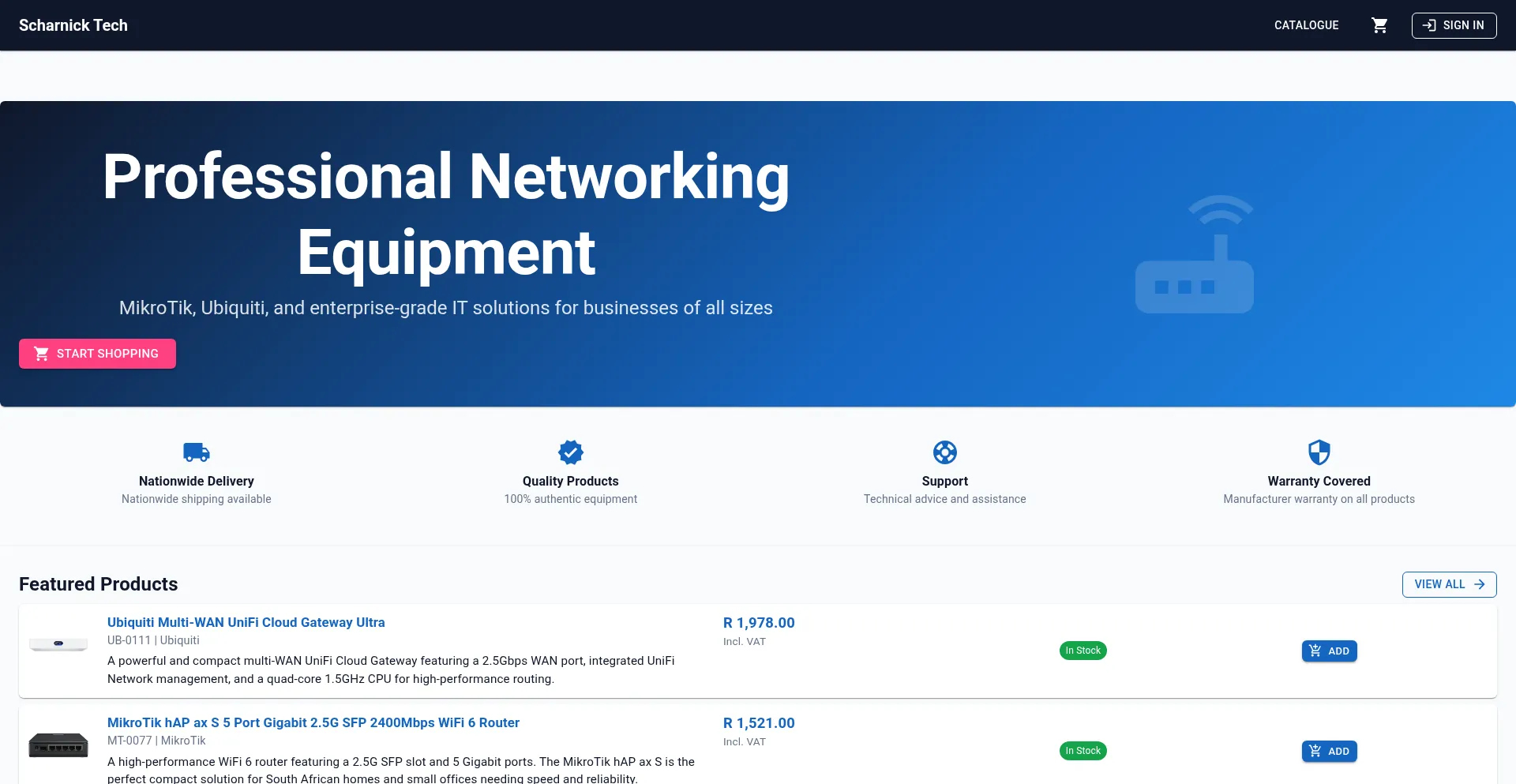The width and height of the screenshot is (1516, 784).
Task: Click the Scharnick Tech logo text
Action: 73,25
